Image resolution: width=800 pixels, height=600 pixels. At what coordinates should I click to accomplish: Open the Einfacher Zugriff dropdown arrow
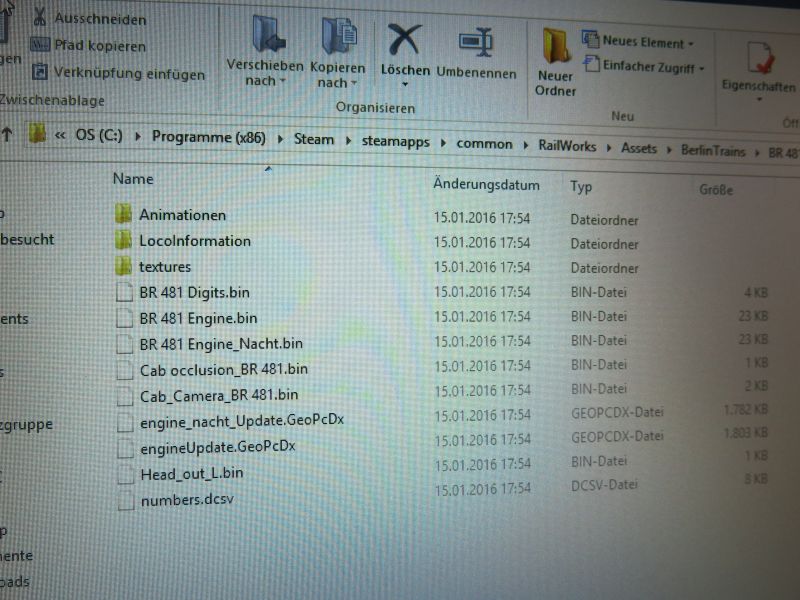tap(702, 68)
